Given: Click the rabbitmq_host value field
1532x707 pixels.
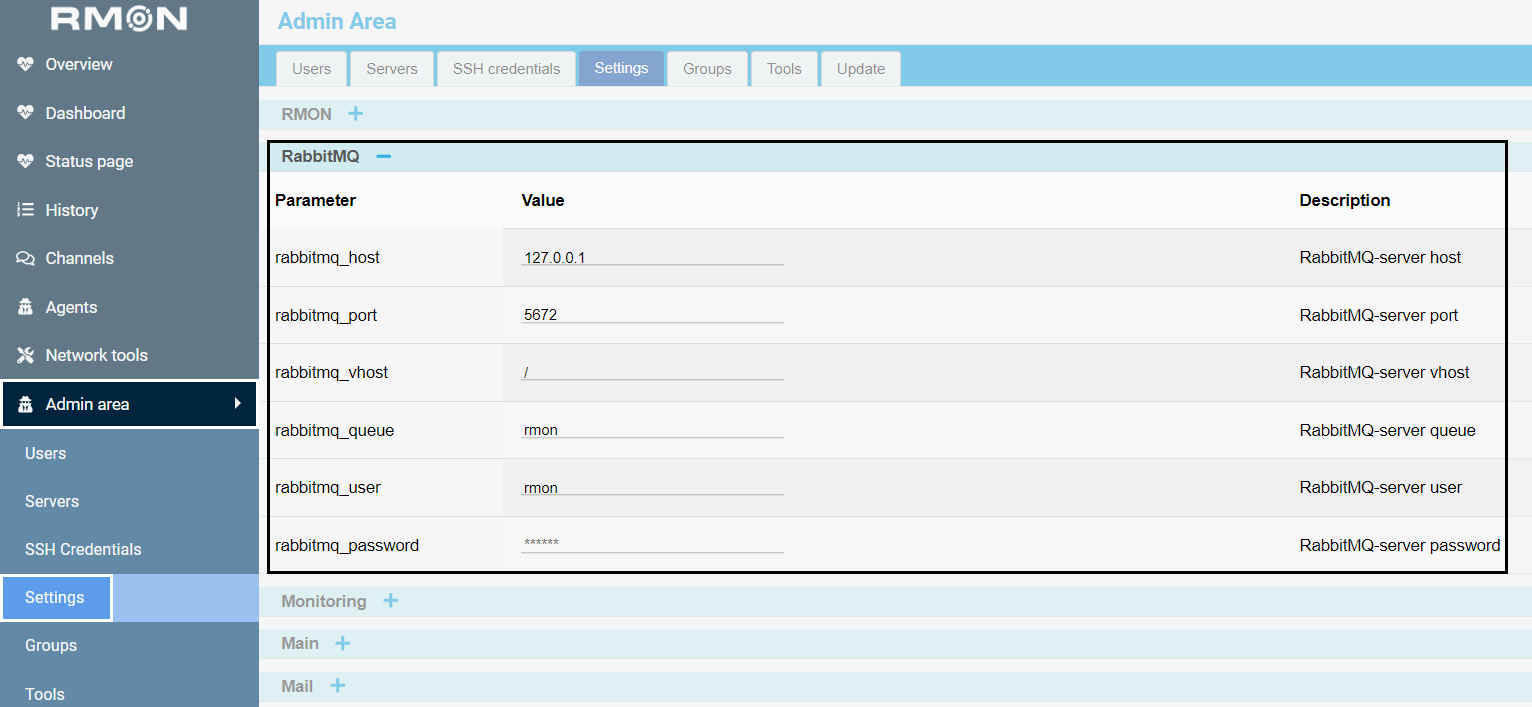Looking at the screenshot, I should (x=652, y=257).
